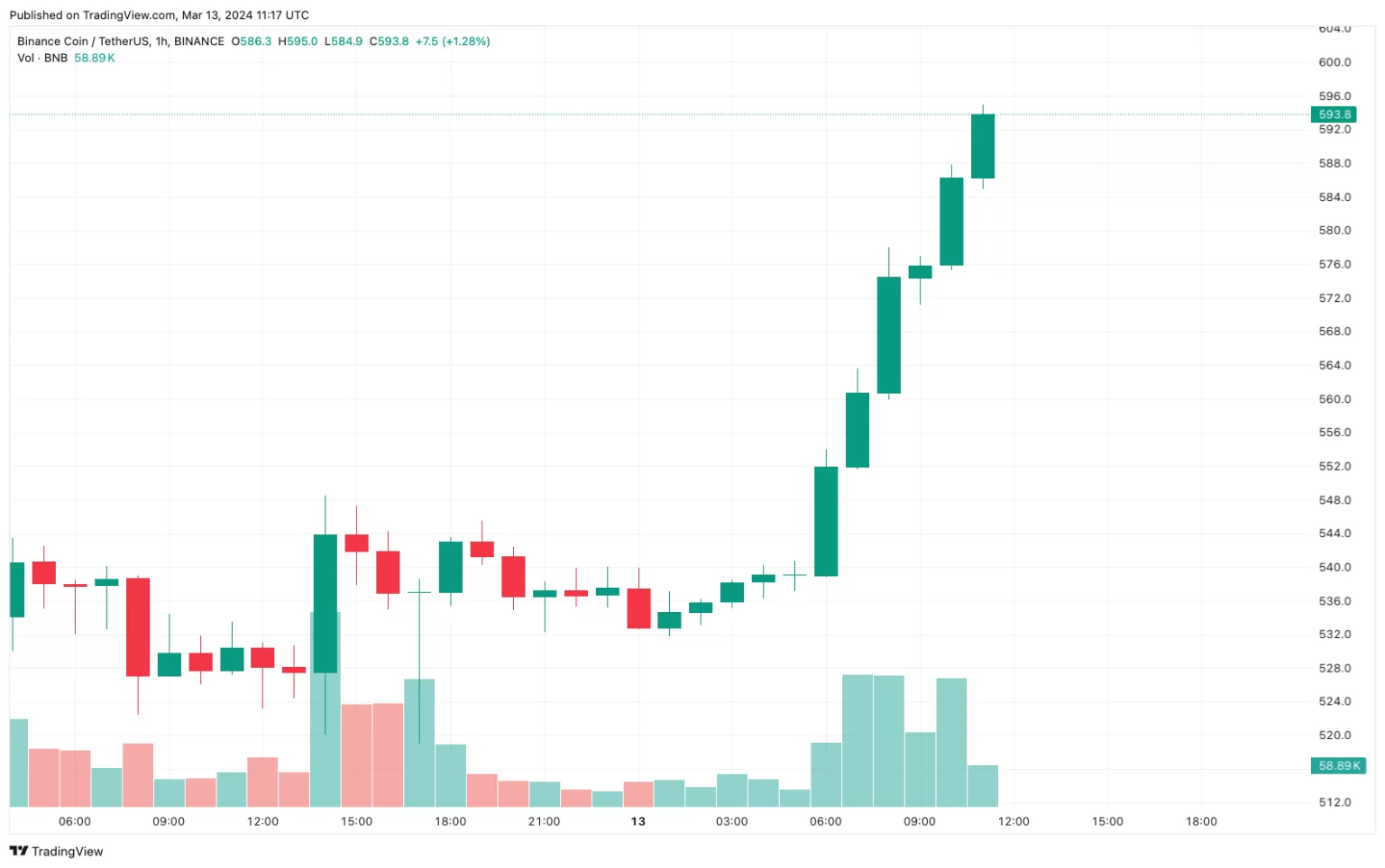Select the most recent green candle
This screenshot has width=1385, height=868.
[x=982, y=146]
